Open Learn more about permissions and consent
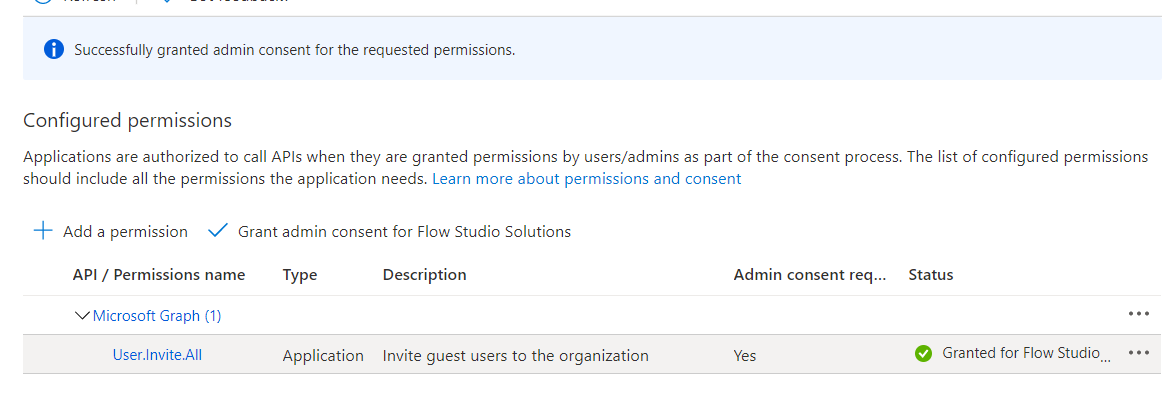The height and width of the screenshot is (402, 1169). [x=586, y=179]
